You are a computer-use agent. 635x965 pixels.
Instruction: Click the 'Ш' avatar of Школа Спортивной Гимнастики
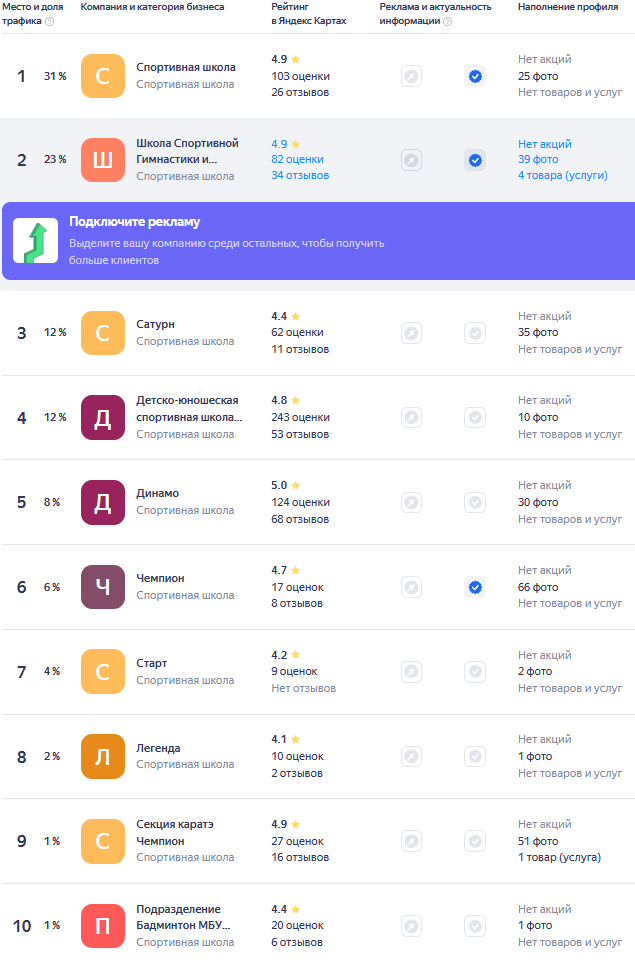click(103, 160)
